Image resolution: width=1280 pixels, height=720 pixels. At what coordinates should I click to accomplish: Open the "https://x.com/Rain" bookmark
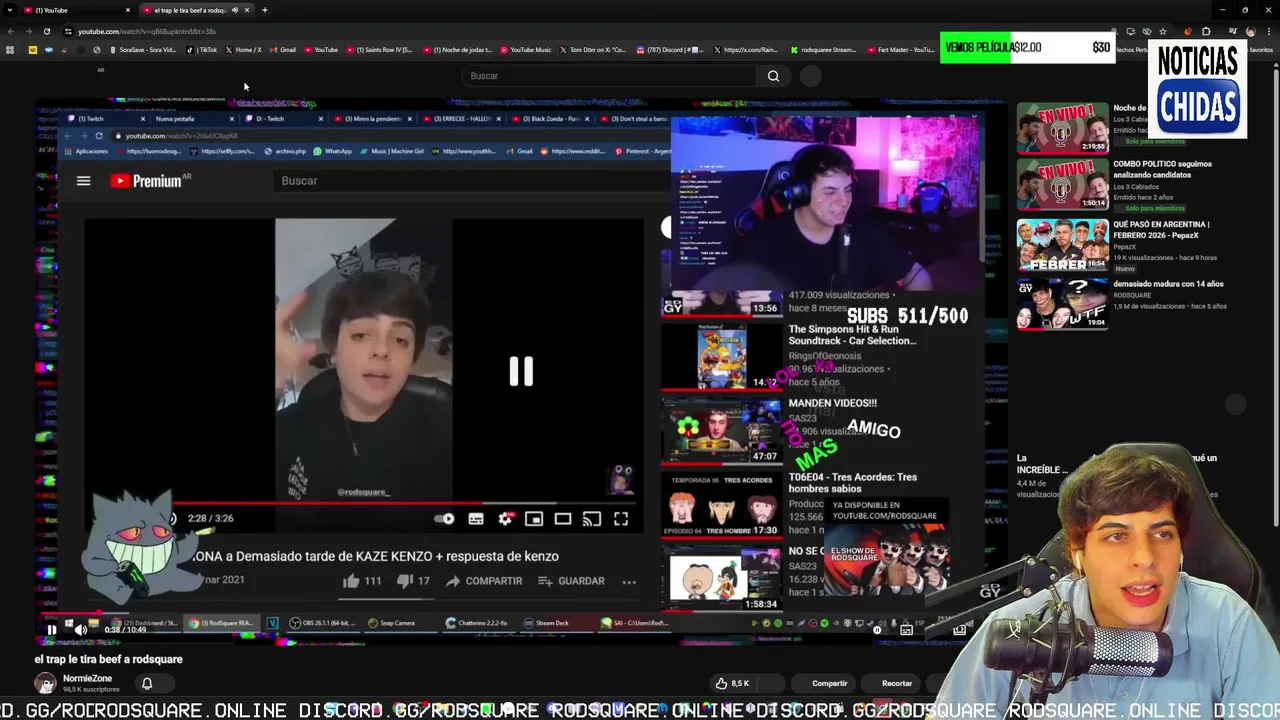tap(746, 49)
